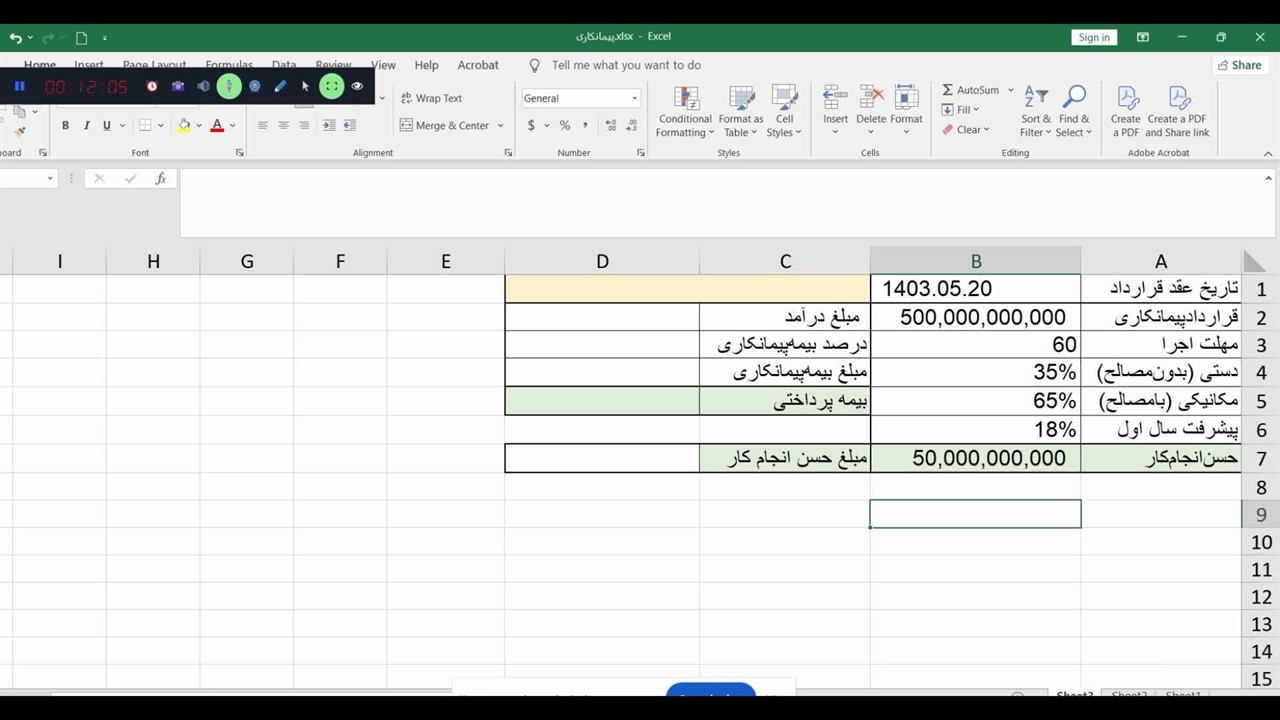
Task: Click the Sign in button
Action: (1093, 37)
